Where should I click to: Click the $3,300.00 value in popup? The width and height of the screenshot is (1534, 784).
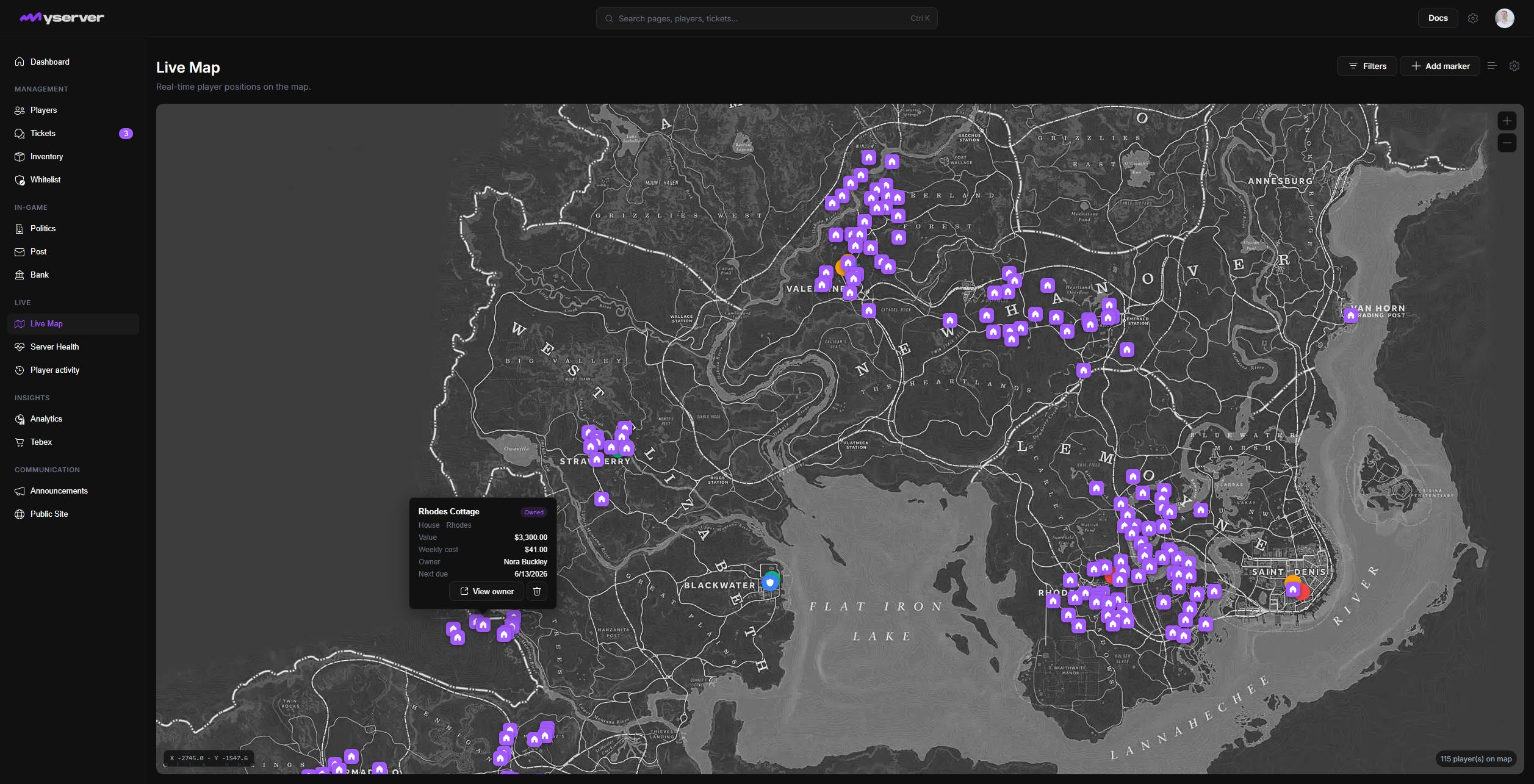coord(530,538)
